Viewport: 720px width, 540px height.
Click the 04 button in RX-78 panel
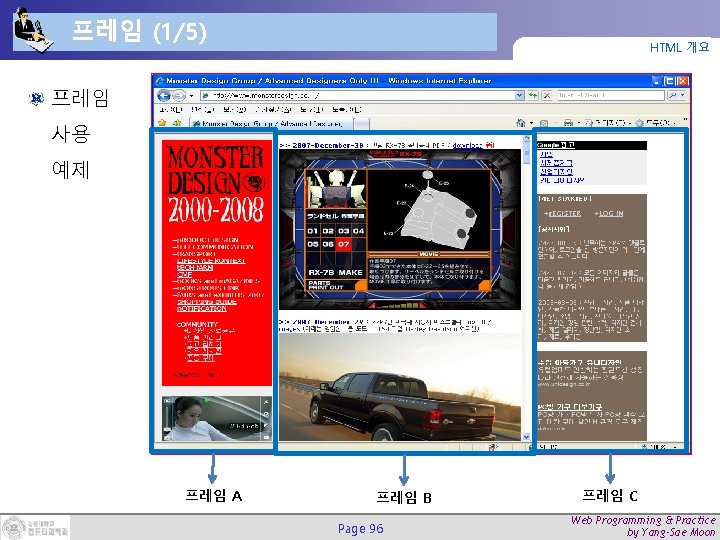tap(359, 231)
